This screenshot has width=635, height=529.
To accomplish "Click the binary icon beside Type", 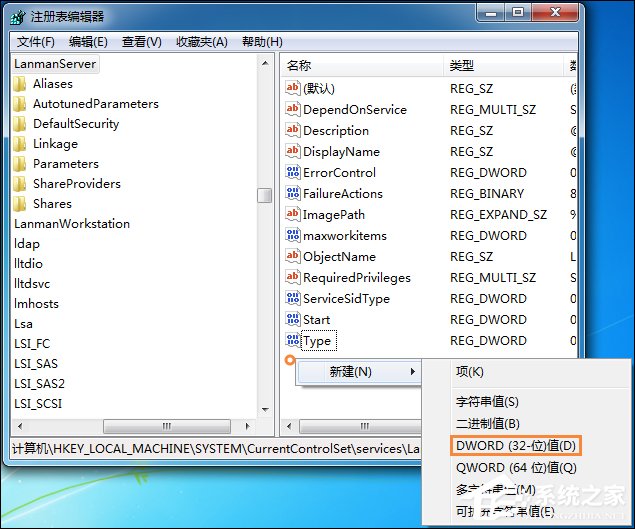I will pos(292,340).
